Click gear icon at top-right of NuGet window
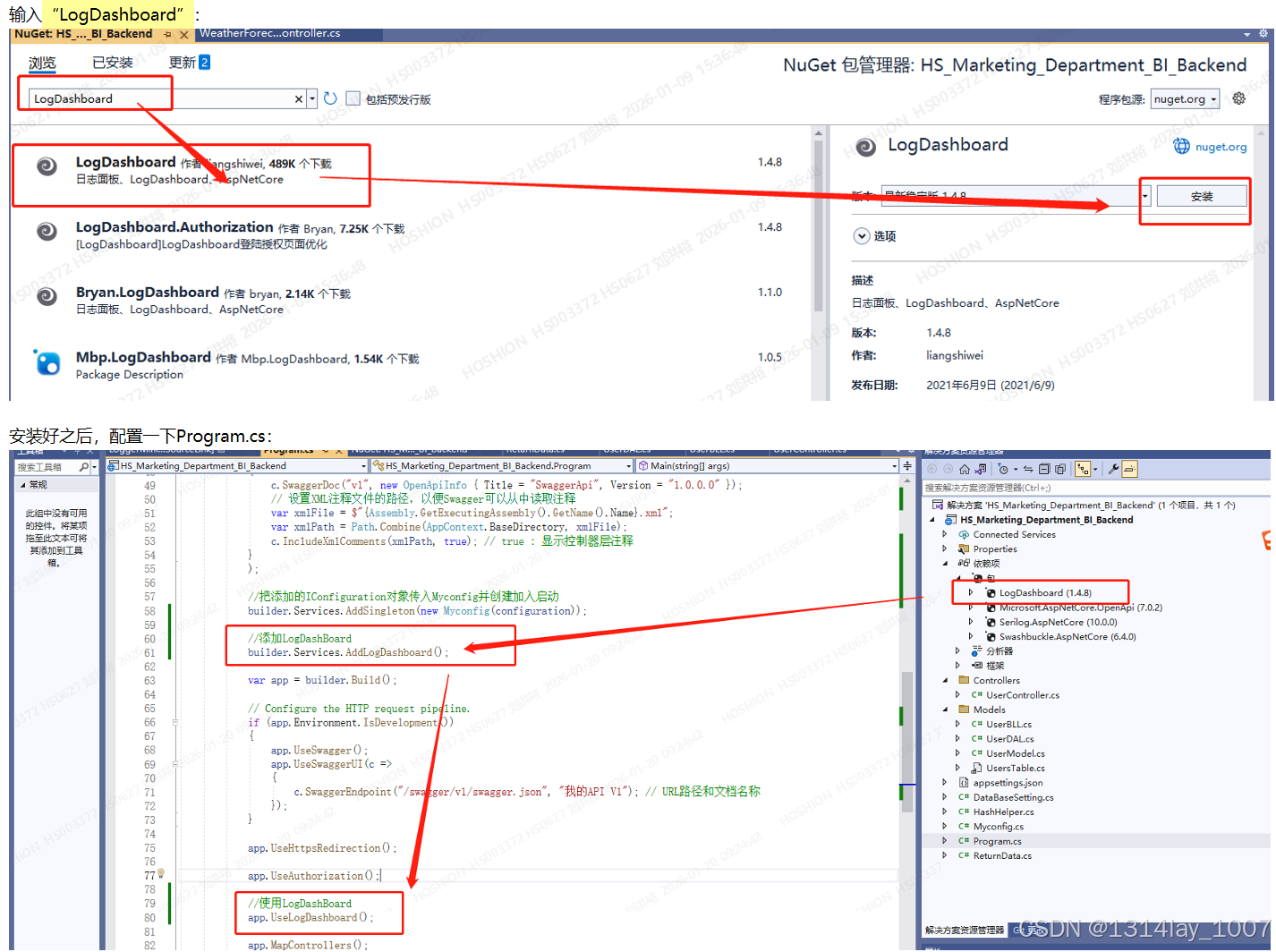The width and height of the screenshot is (1276, 952). click(1263, 33)
